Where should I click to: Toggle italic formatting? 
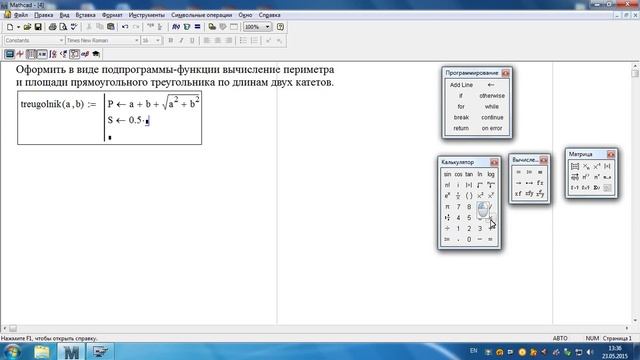point(181,40)
